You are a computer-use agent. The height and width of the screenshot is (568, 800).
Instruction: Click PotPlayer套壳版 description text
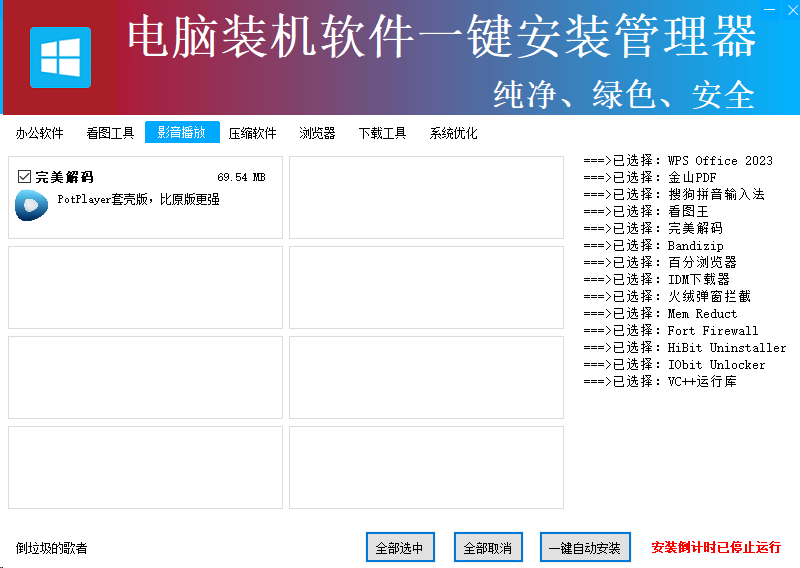pyautogui.click(x=138, y=199)
